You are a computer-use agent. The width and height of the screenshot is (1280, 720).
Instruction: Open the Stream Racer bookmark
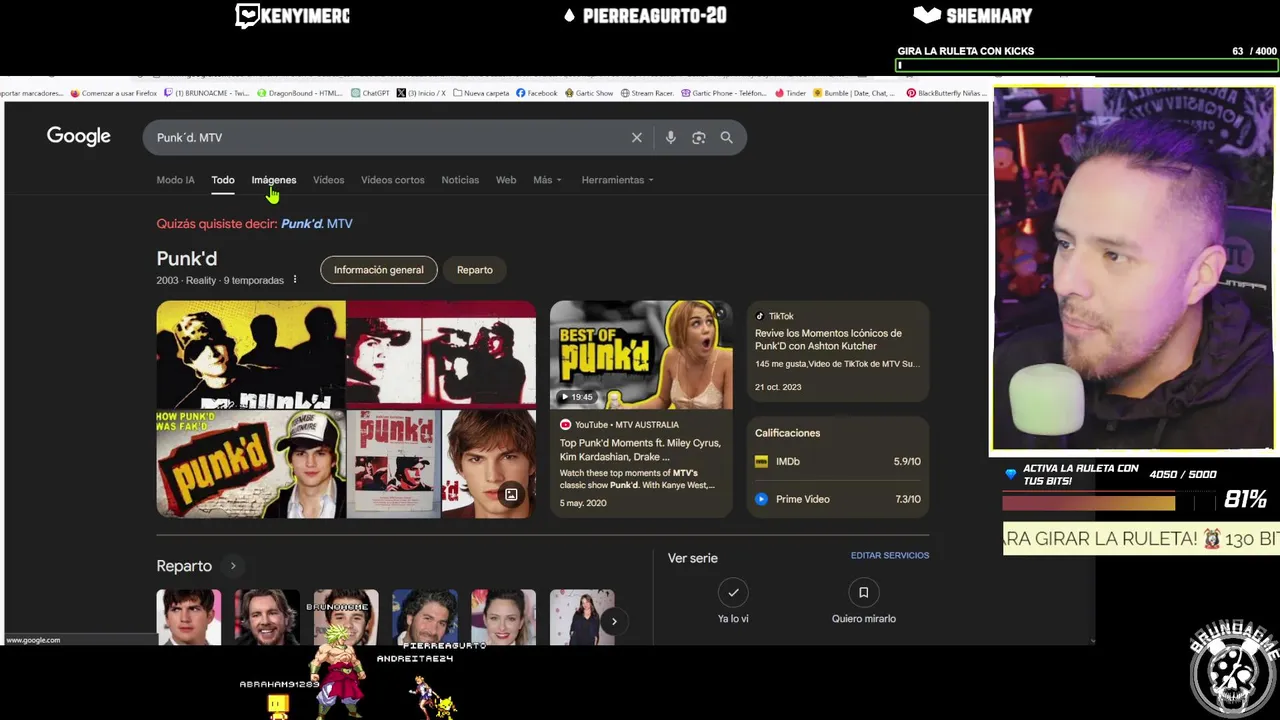pos(647,93)
